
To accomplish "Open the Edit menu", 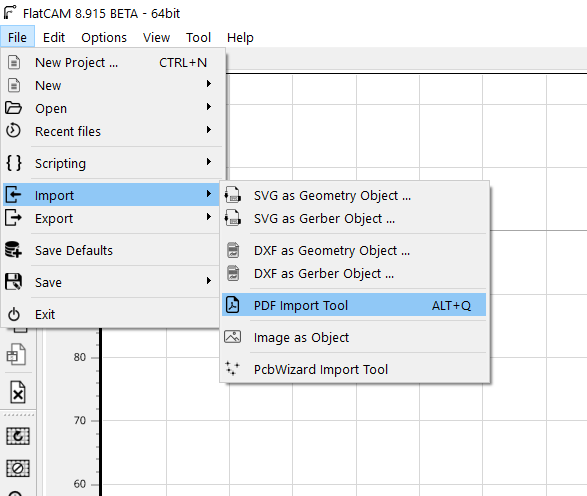I will [54, 37].
